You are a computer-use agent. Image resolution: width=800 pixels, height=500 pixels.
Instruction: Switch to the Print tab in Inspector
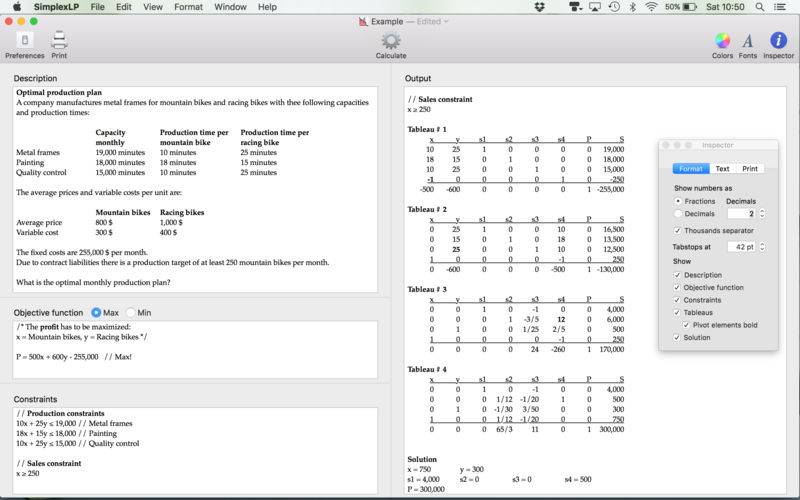point(750,168)
